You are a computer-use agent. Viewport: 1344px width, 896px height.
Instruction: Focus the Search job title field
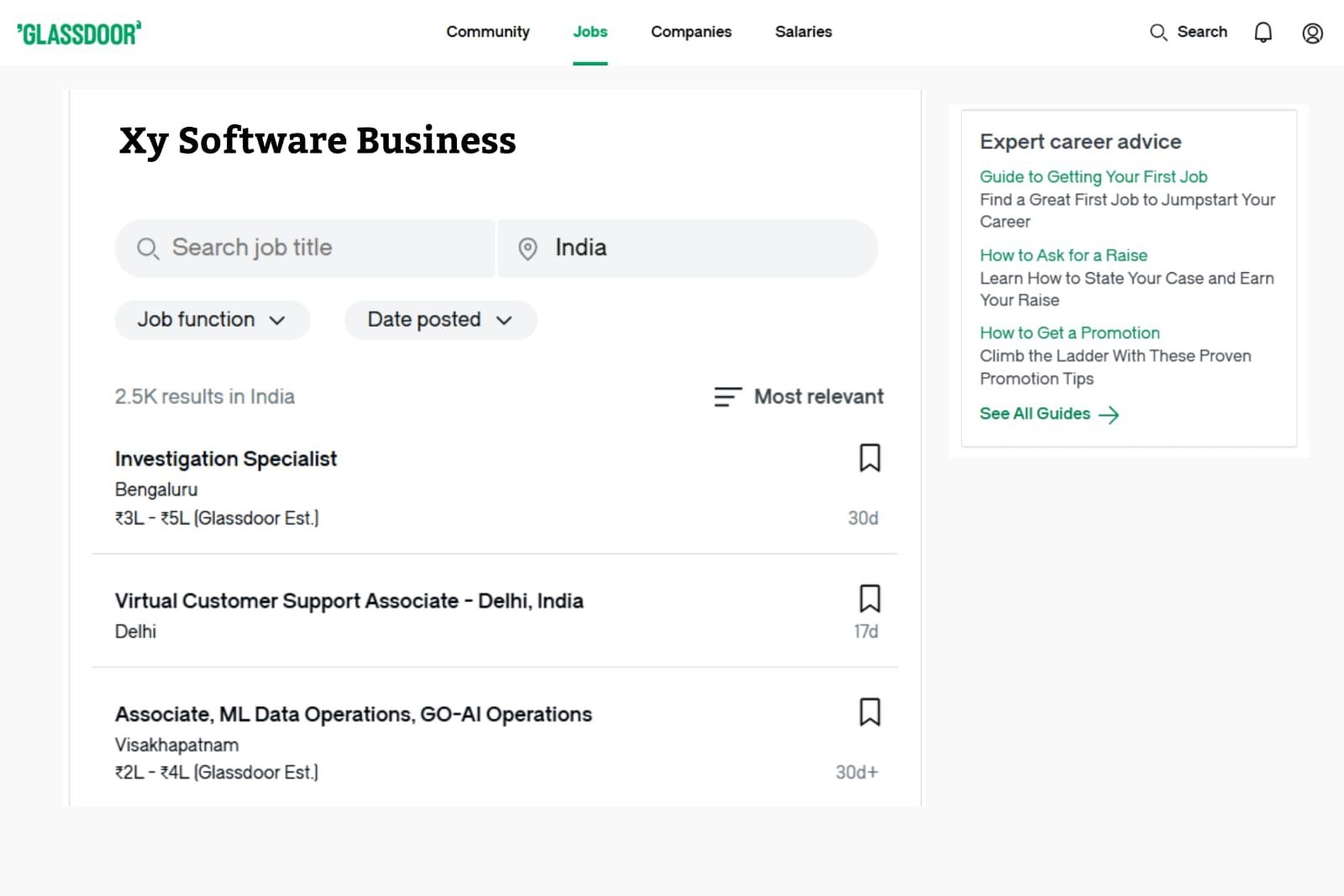pos(305,249)
